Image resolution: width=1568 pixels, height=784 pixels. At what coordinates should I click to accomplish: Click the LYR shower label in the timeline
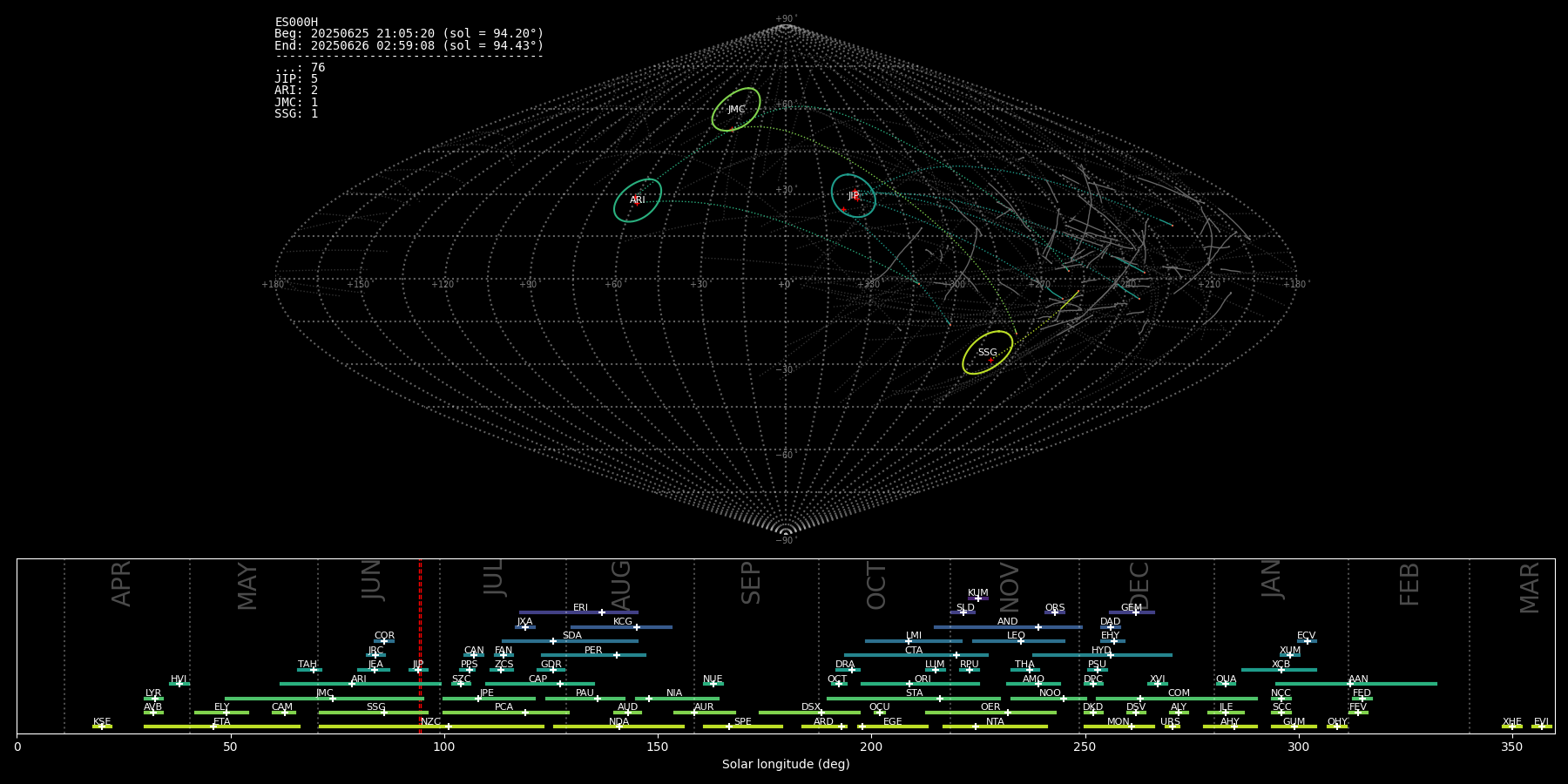[x=153, y=693]
